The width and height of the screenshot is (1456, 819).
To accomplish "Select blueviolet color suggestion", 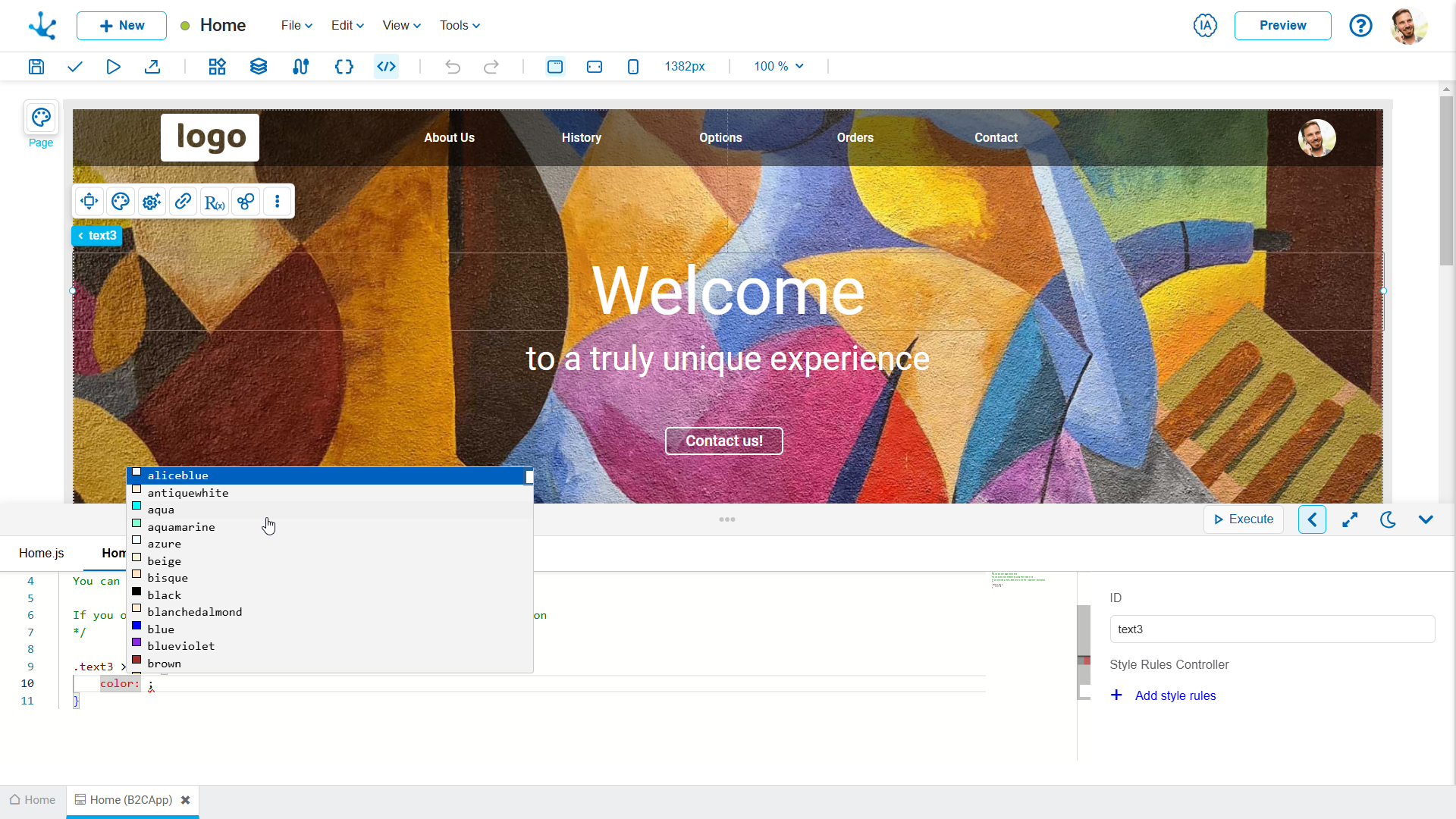I will point(181,646).
